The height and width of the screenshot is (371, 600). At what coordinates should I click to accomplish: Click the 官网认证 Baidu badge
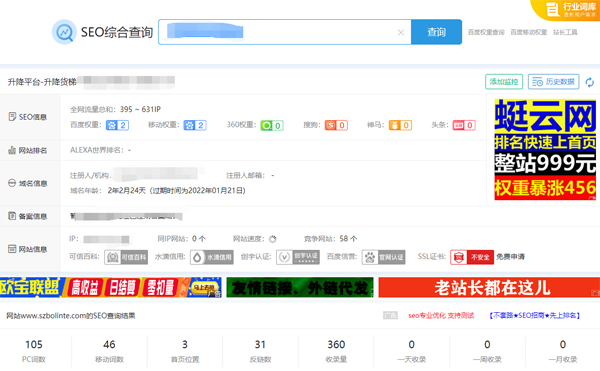383,257
